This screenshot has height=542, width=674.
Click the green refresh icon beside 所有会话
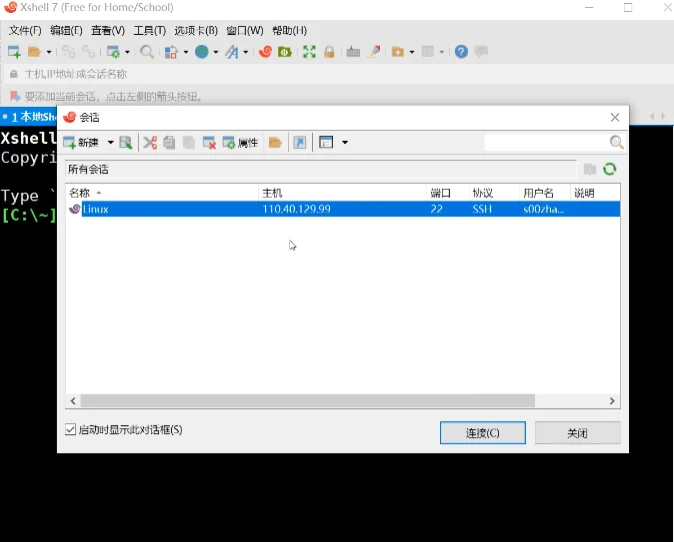[x=610, y=169]
